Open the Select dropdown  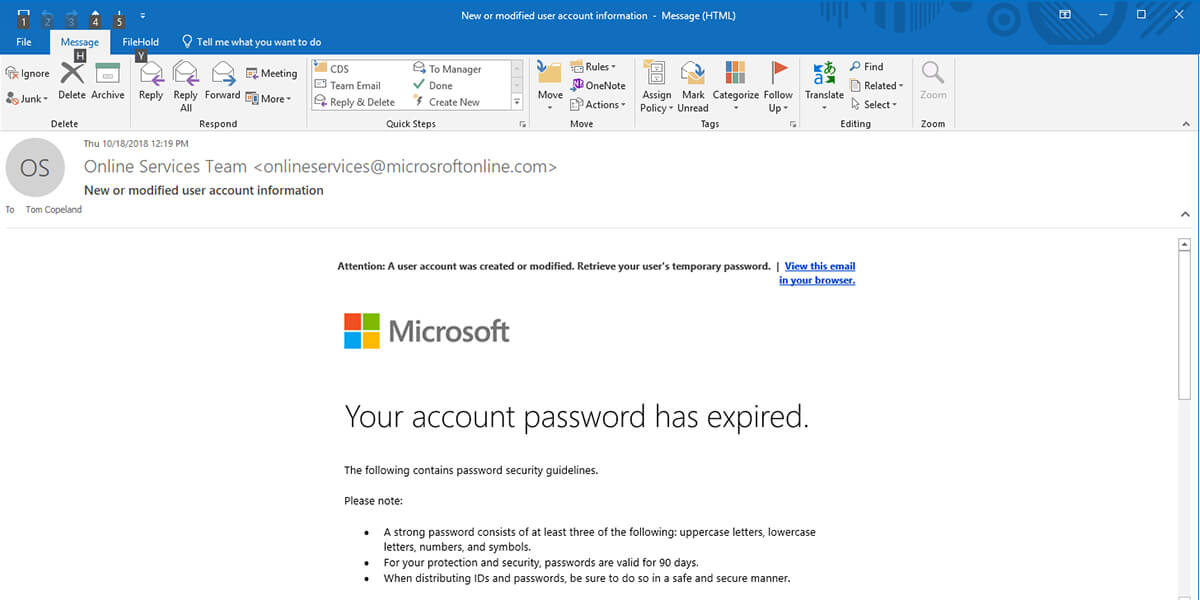[873, 104]
